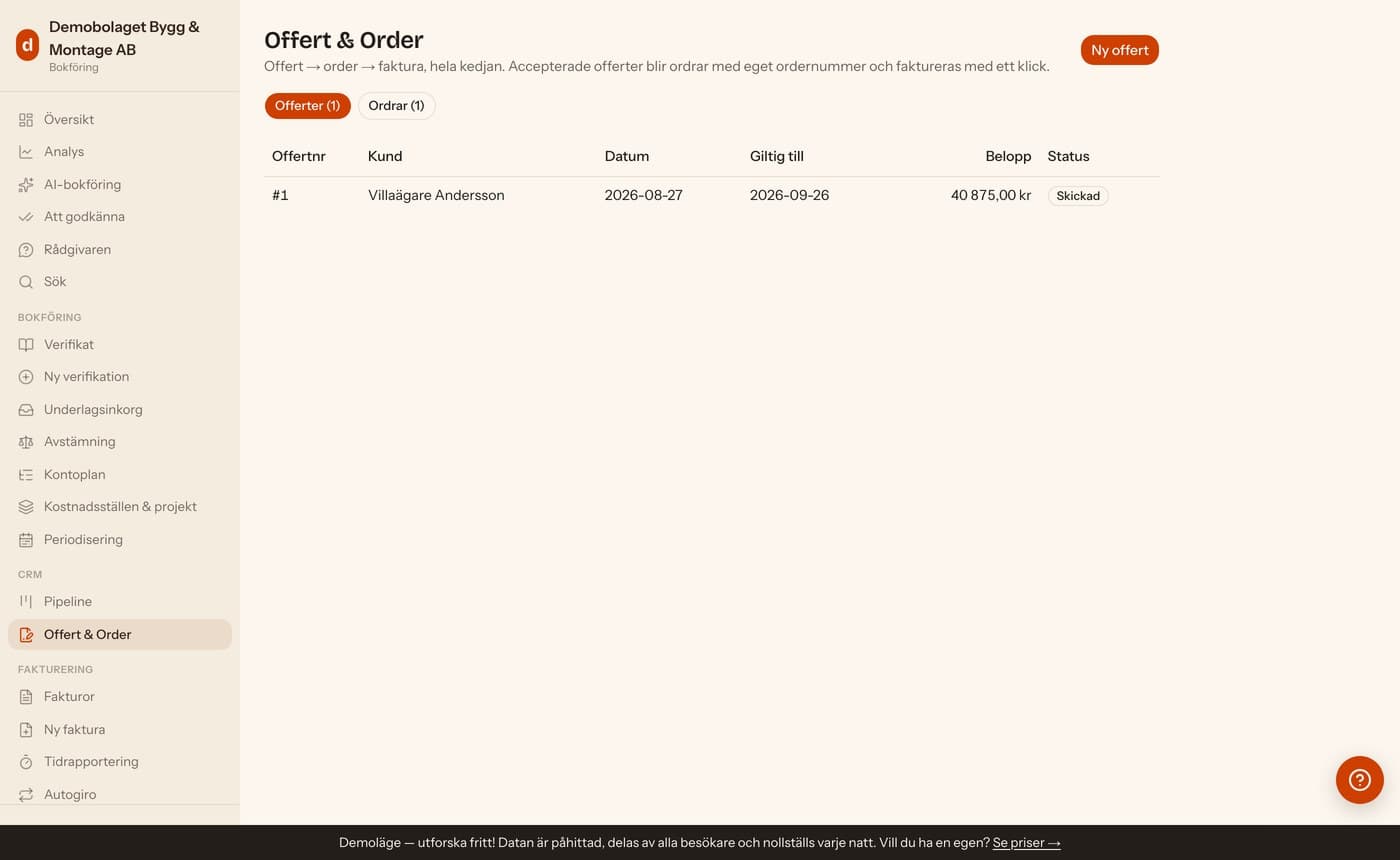Click the Ny faktura file-plus icon
This screenshot has height=860, width=1400.
[x=26, y=730]
